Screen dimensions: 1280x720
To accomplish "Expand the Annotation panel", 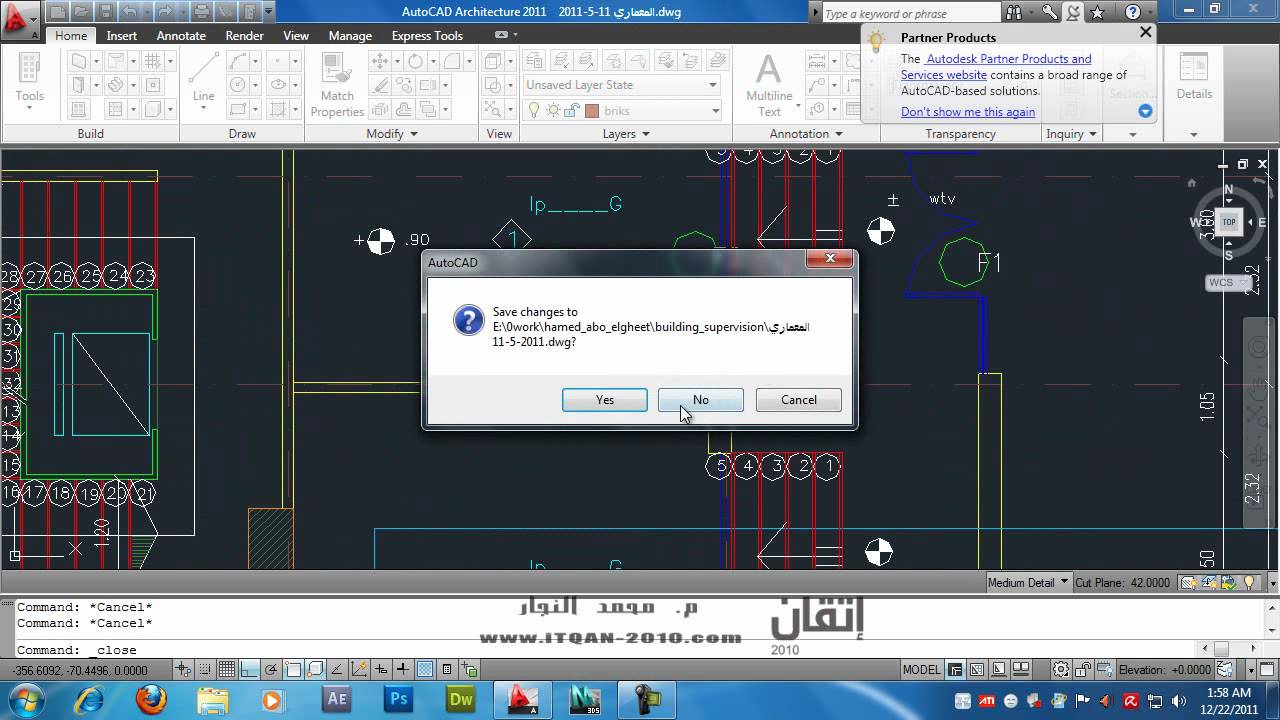I will tap(806, 133).
